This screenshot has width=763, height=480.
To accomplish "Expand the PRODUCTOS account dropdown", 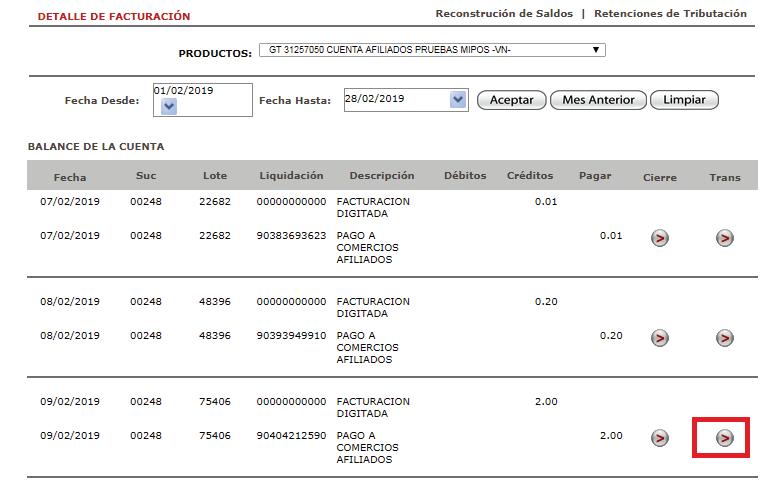I will click(432, 50).
